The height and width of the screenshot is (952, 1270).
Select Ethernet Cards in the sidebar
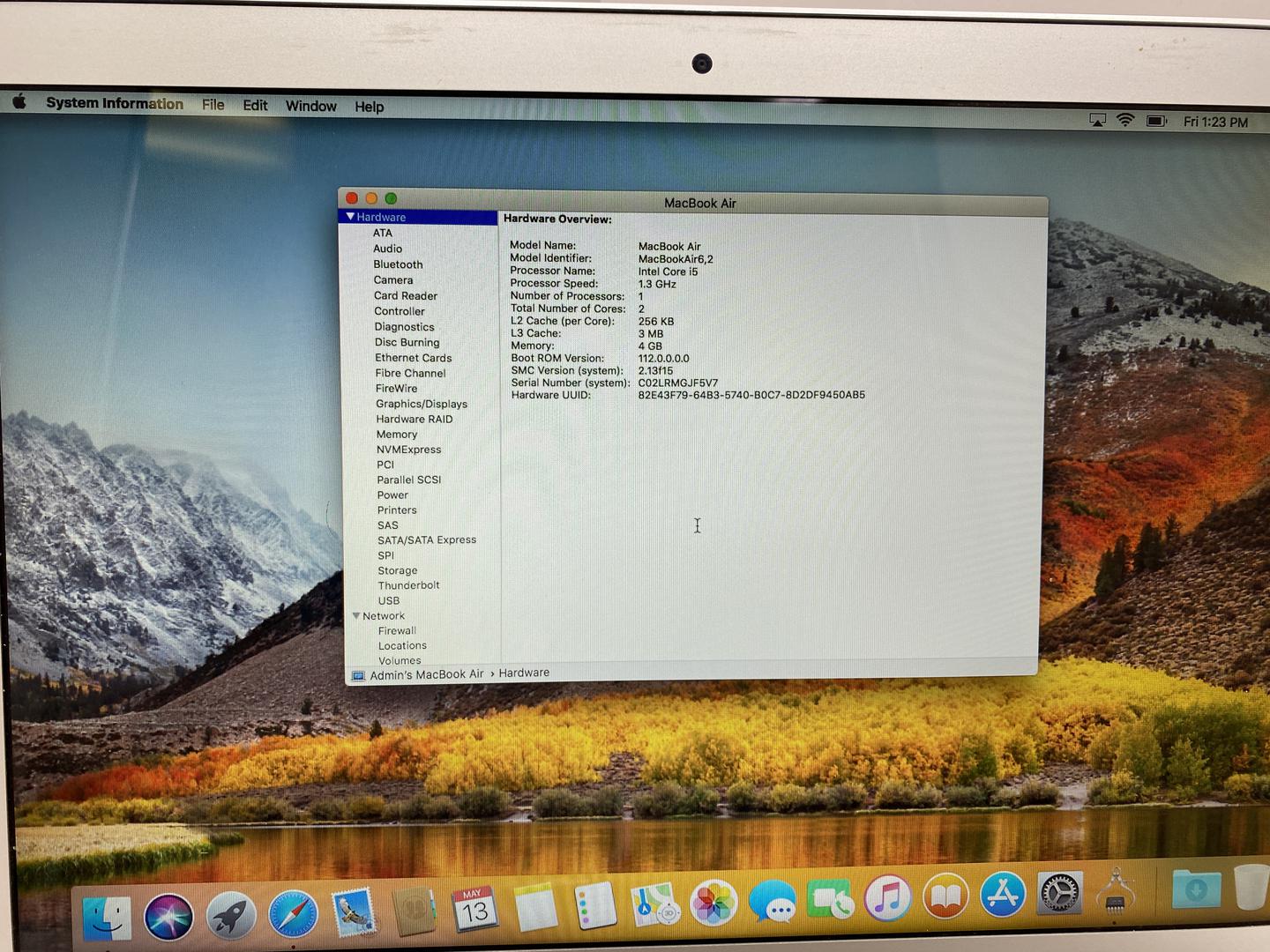[413, 358]
